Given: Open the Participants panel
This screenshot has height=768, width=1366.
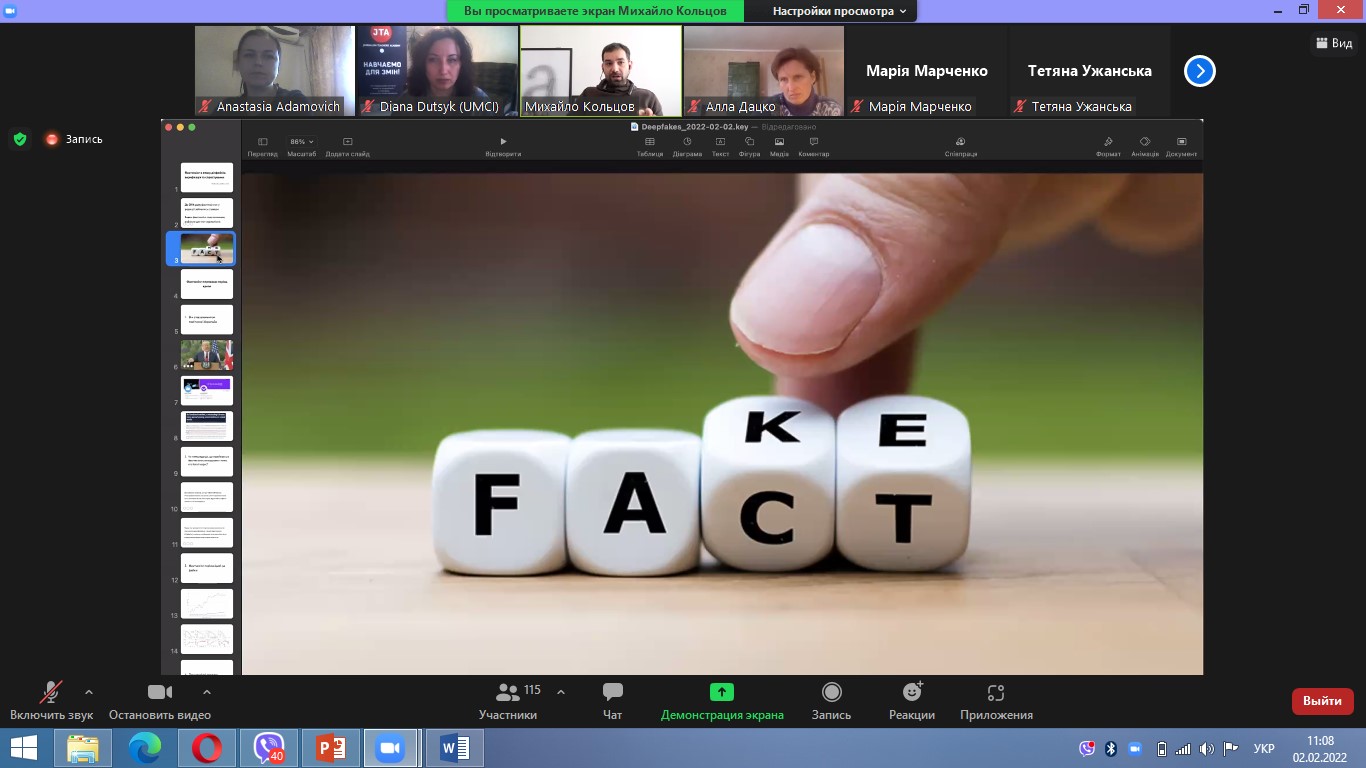Looking at the screenshot, I should tap(508, 700).
